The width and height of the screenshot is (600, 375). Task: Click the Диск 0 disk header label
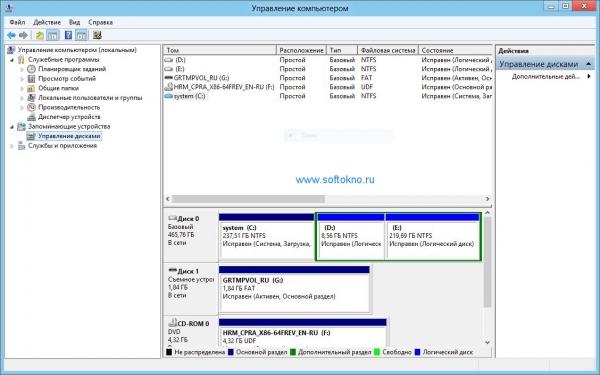click(188, 218)
